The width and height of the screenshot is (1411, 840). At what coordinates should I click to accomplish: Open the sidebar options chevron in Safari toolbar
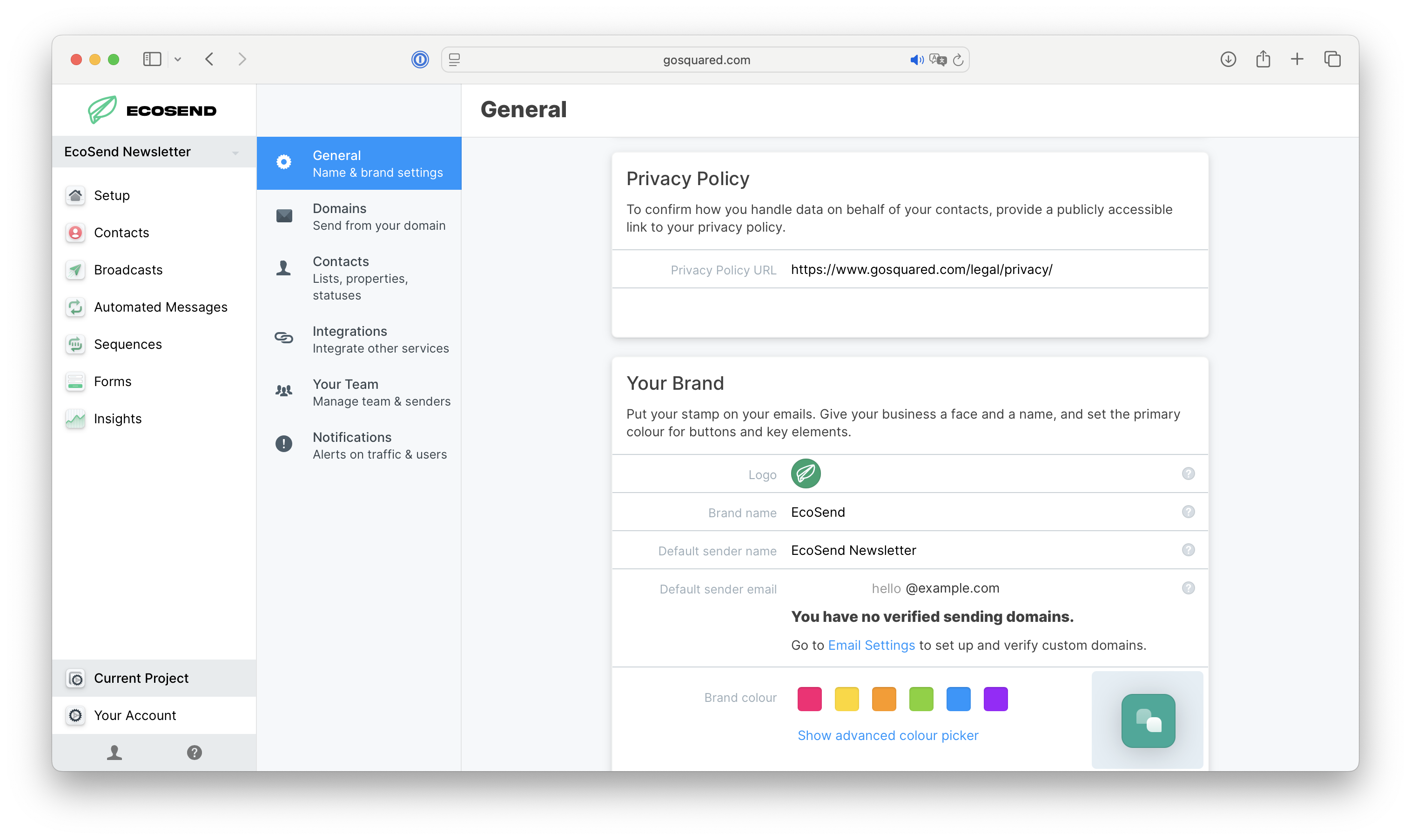pos(178,59)
